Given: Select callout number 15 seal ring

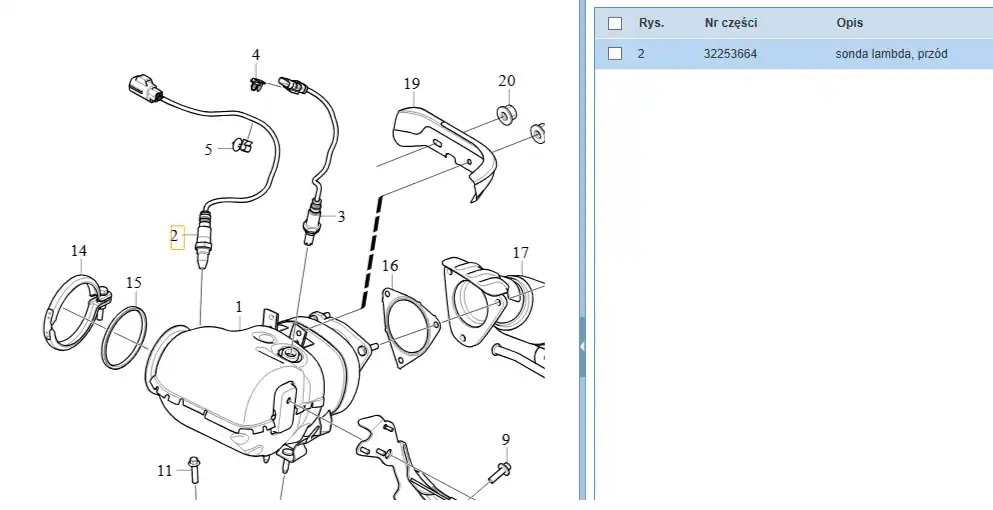Looking at the screenshot, I should (x=134, y=283).
